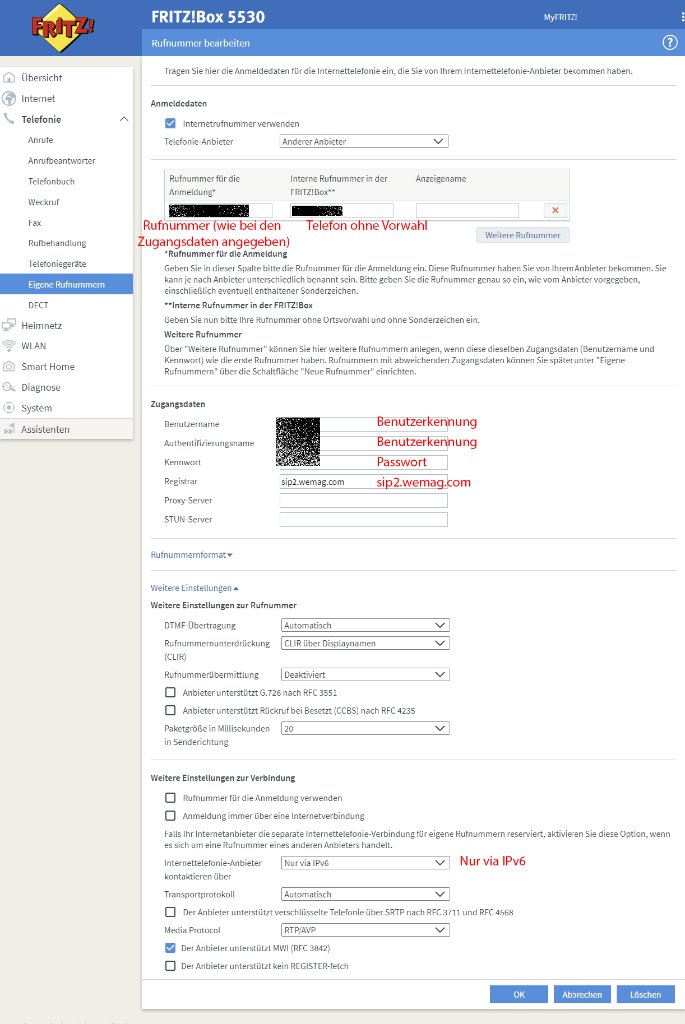Click the Internet globe icon
The height and width of the screenshot is (1024, 685).
(9, 98)
